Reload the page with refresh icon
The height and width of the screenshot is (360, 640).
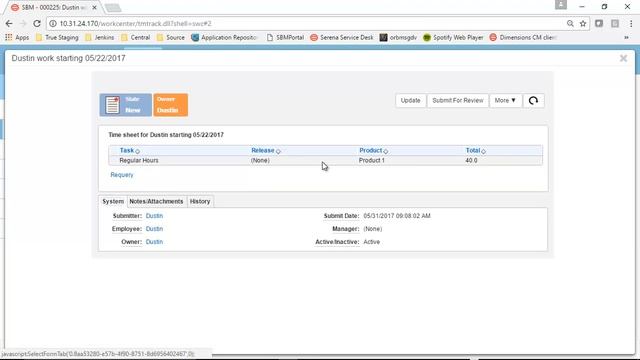click(x=37, y=24)
